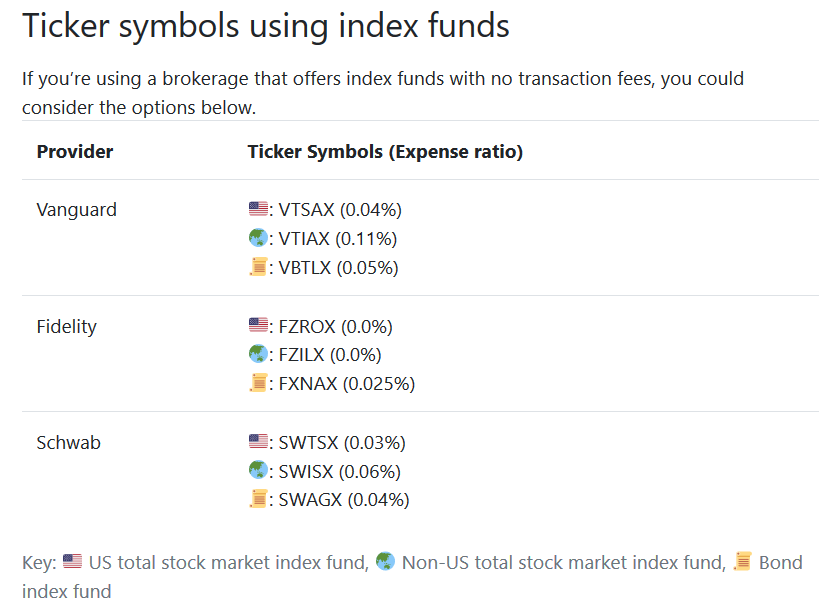Click the scroll icon beside VBTLX
Screen dimensions: 825x606
pyautogui.click(x=258, y=268)
